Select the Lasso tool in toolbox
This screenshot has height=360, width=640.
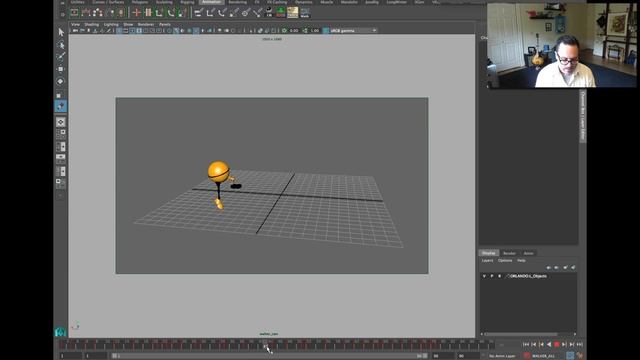click(x=61, y=44)
